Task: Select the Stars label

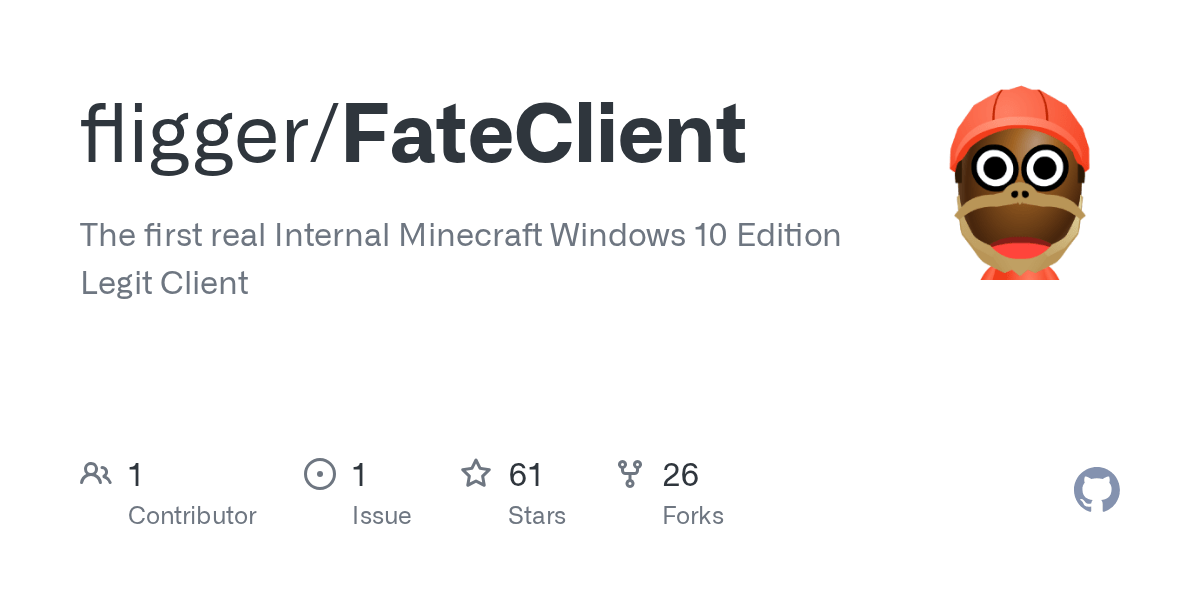Action: tap(537, 516)
